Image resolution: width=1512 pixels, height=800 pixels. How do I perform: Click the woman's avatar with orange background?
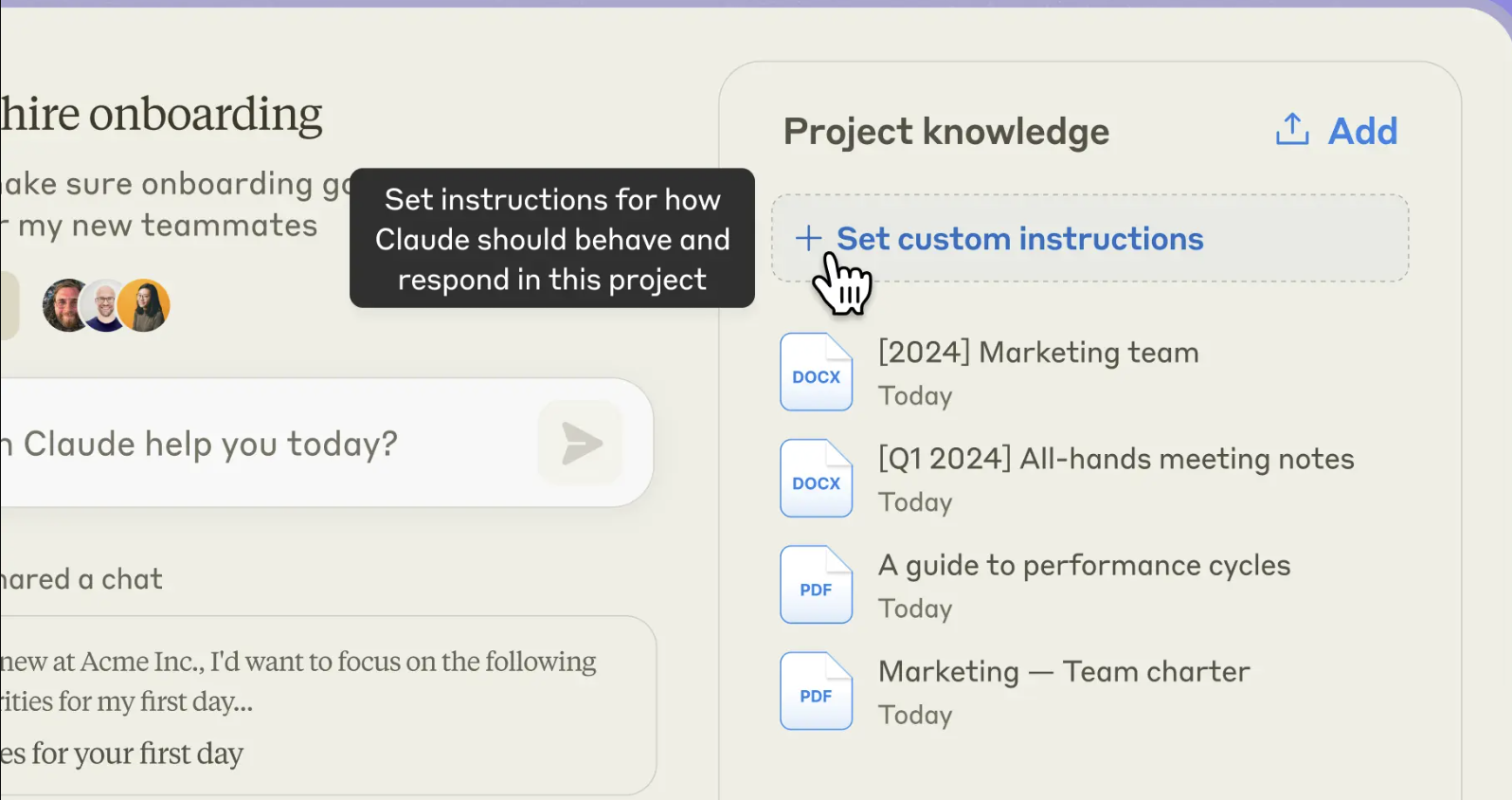pos(146,305)
